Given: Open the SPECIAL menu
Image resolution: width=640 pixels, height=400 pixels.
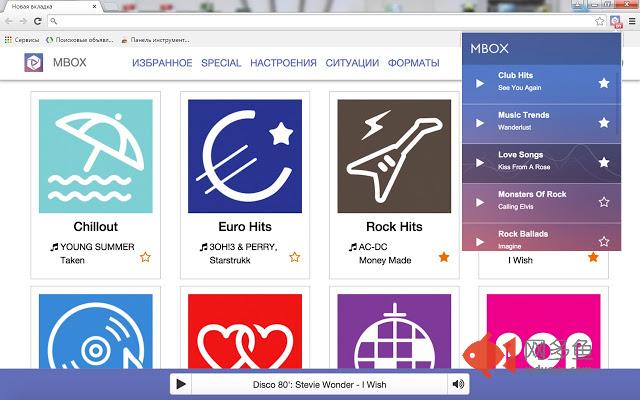Looking at the screenshot, I should click(x=221, y=63).
